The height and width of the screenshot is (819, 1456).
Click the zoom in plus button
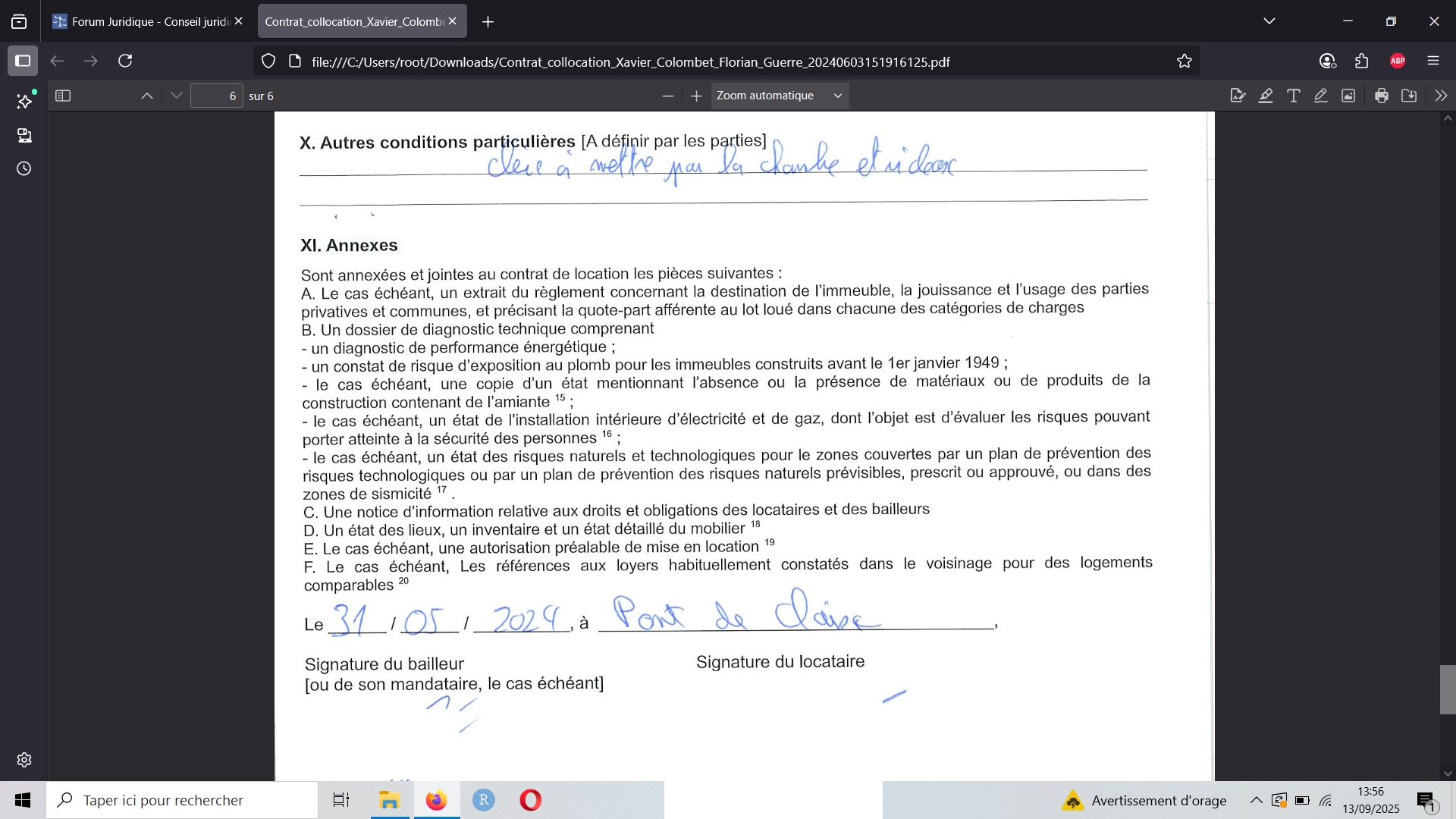[x=696, y=96]
